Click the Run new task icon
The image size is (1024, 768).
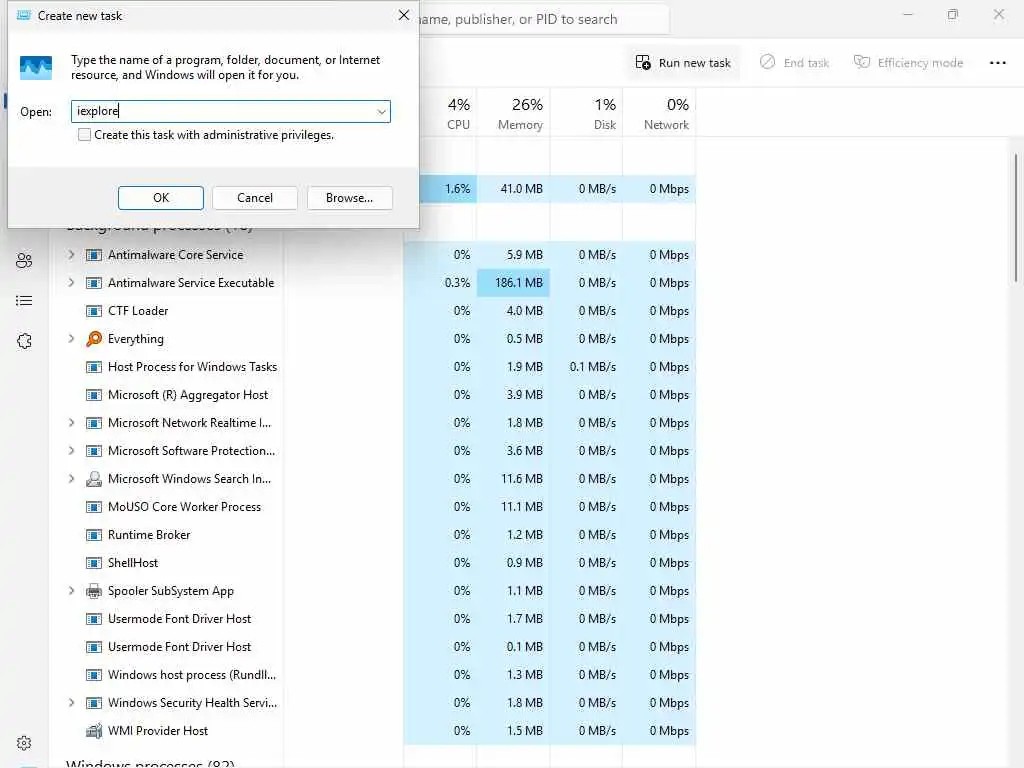643,63
